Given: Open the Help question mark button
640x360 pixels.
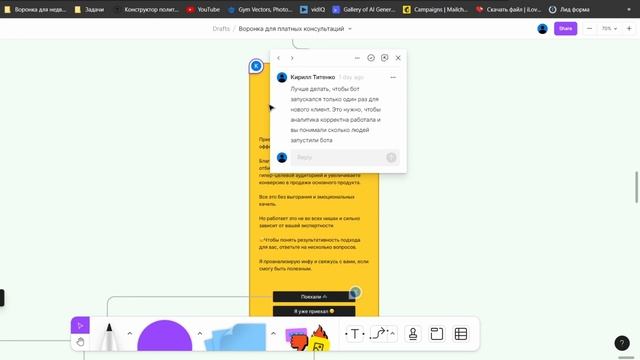Looking at the screenshot, I should coord(622,343).
